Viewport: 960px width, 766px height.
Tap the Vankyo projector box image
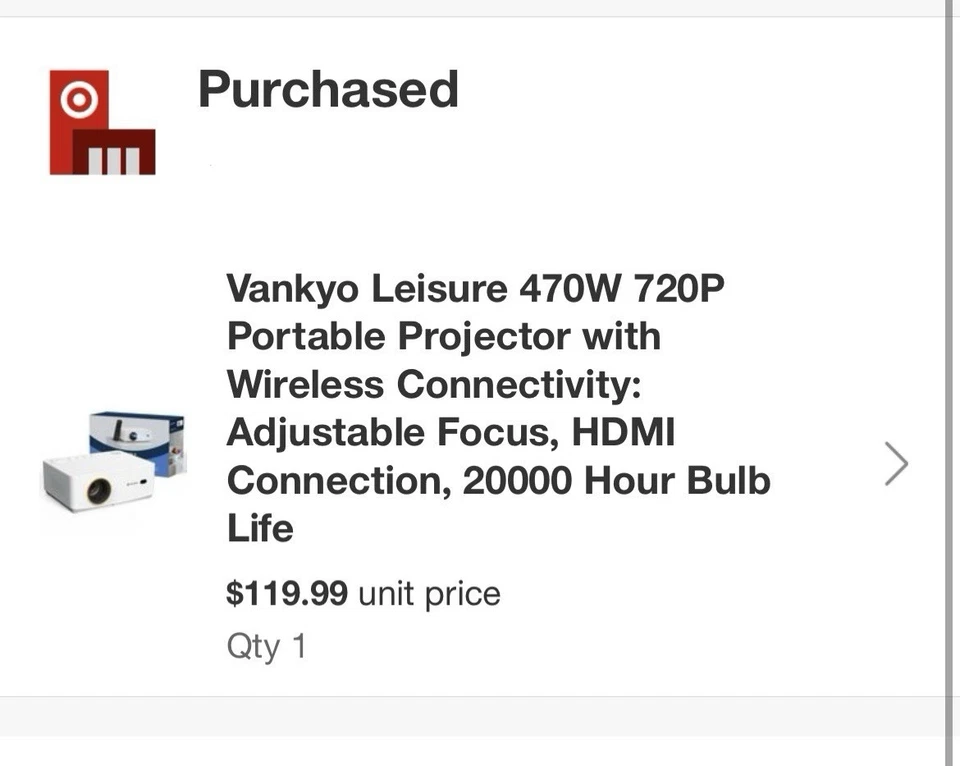pyautogui.click(x=135, y=440)
